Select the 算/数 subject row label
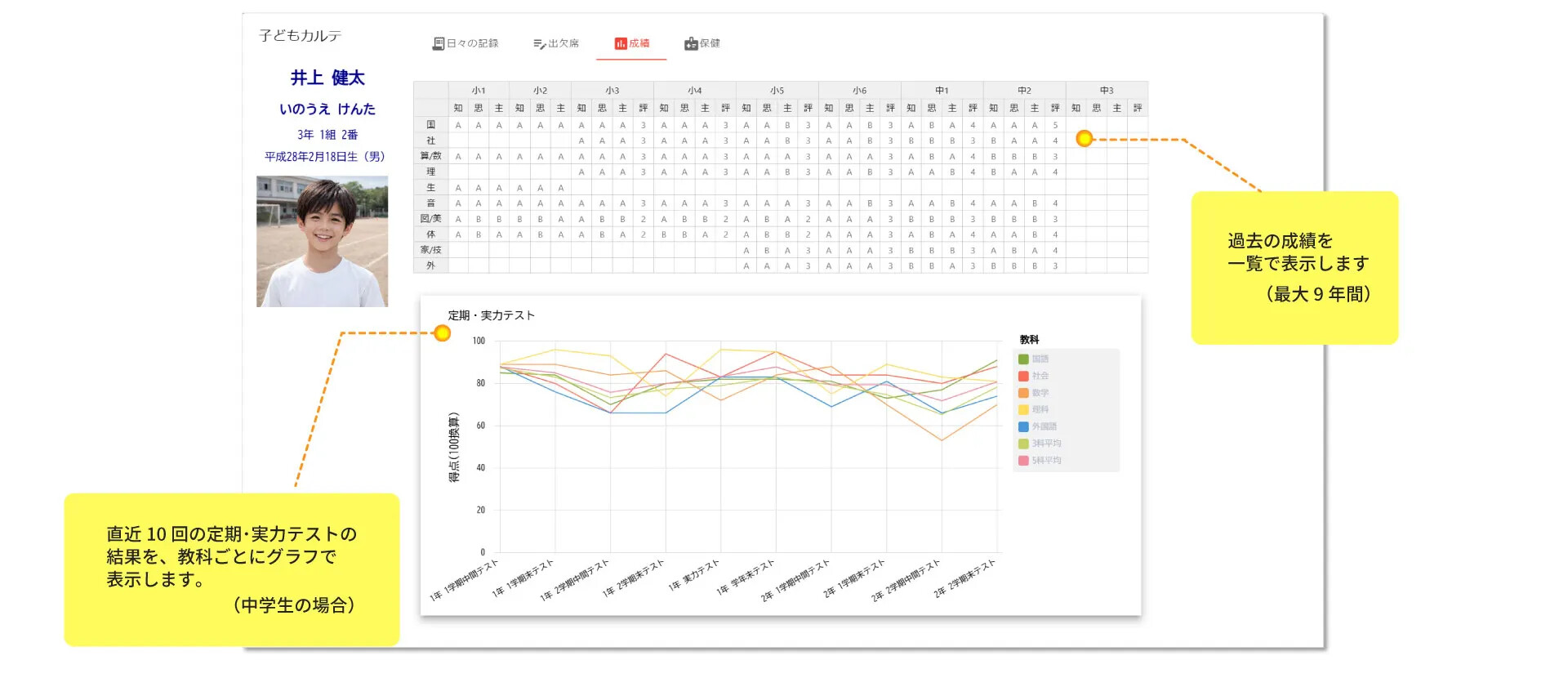 click(x=430, y=156)
